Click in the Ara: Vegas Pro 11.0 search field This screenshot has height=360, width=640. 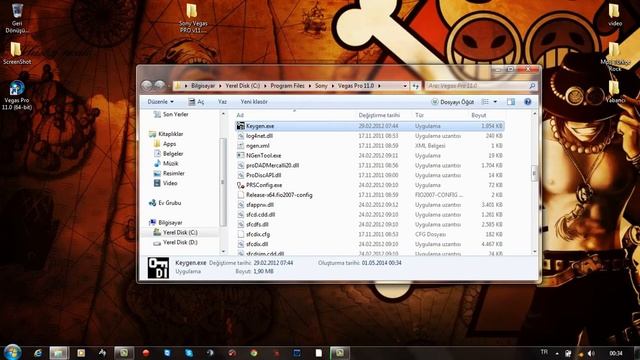tap(477, 86)
